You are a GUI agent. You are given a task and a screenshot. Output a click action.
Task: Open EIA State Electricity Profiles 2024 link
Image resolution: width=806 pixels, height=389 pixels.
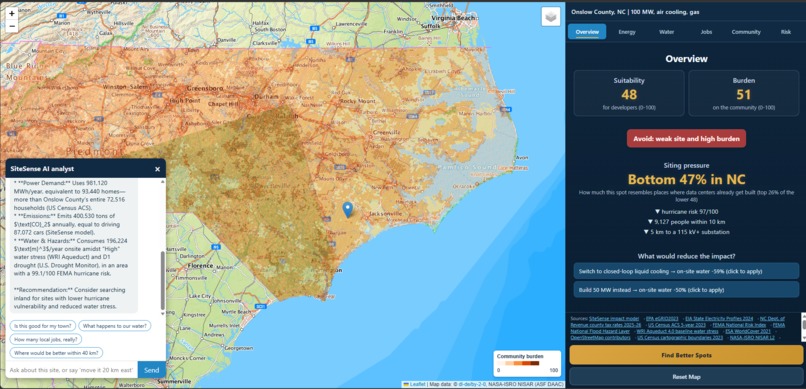click(x=719, y=319)
